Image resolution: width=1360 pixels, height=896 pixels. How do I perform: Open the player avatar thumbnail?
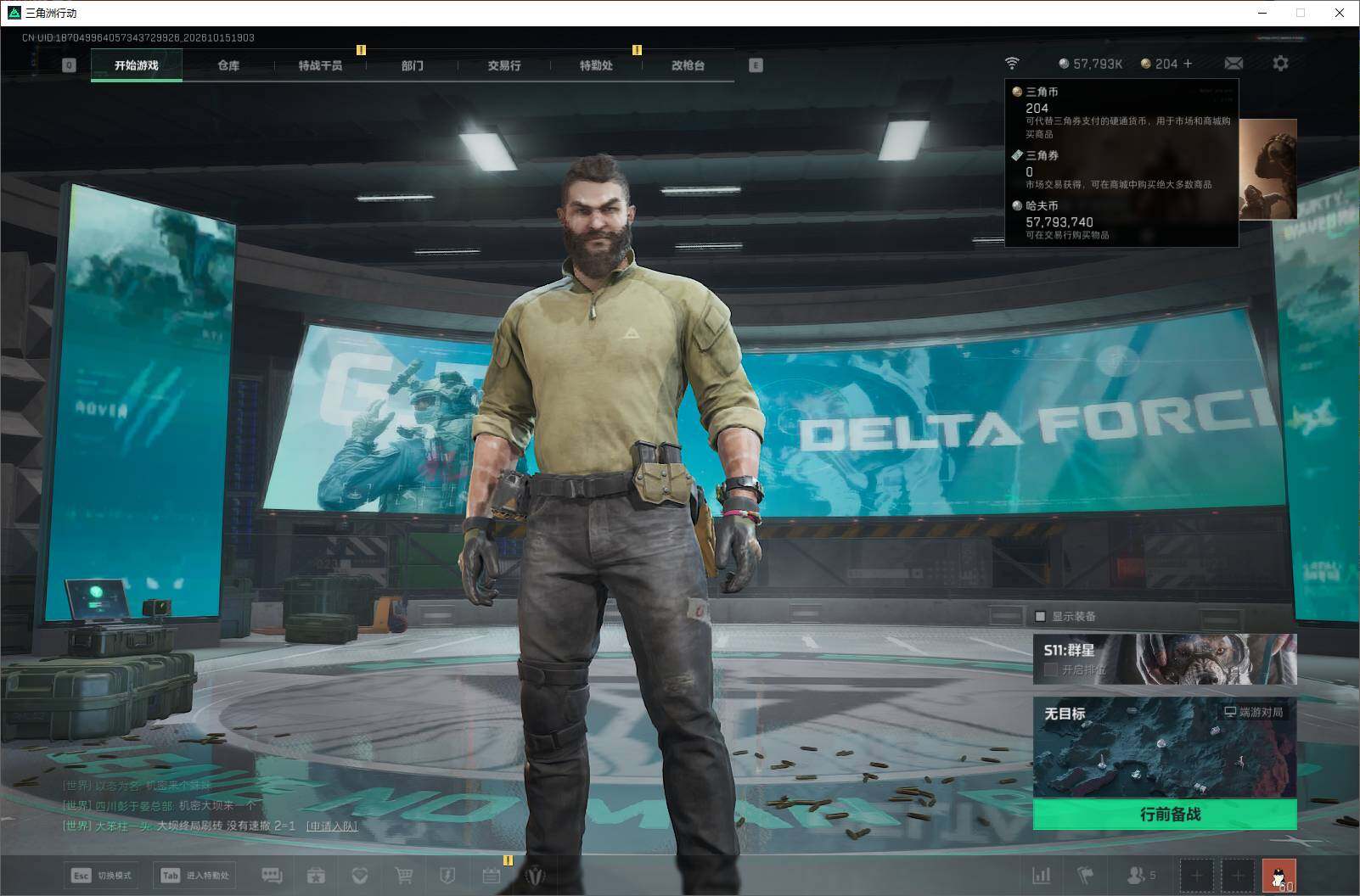pos(1279,875)
